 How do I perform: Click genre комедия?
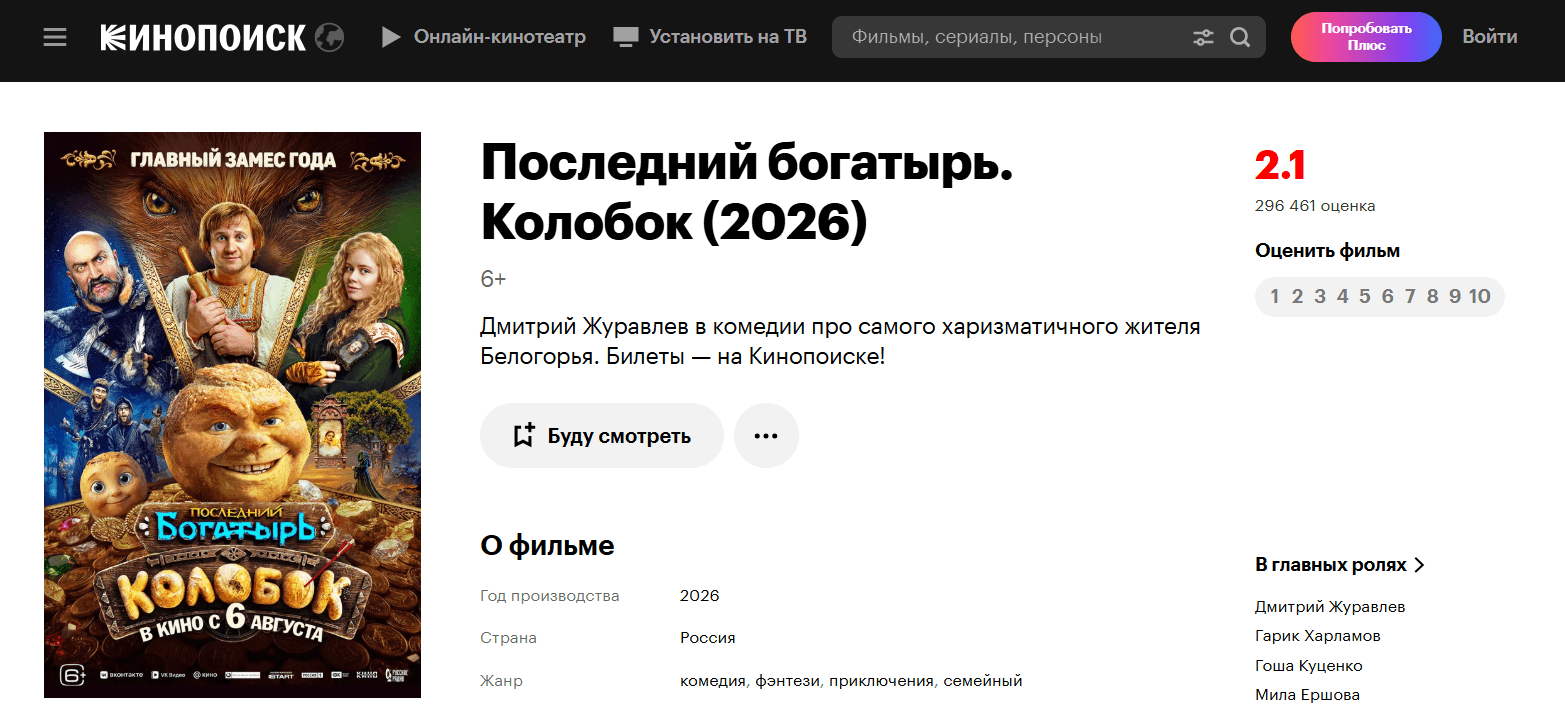pyautogui.click(x=713, y=681)
